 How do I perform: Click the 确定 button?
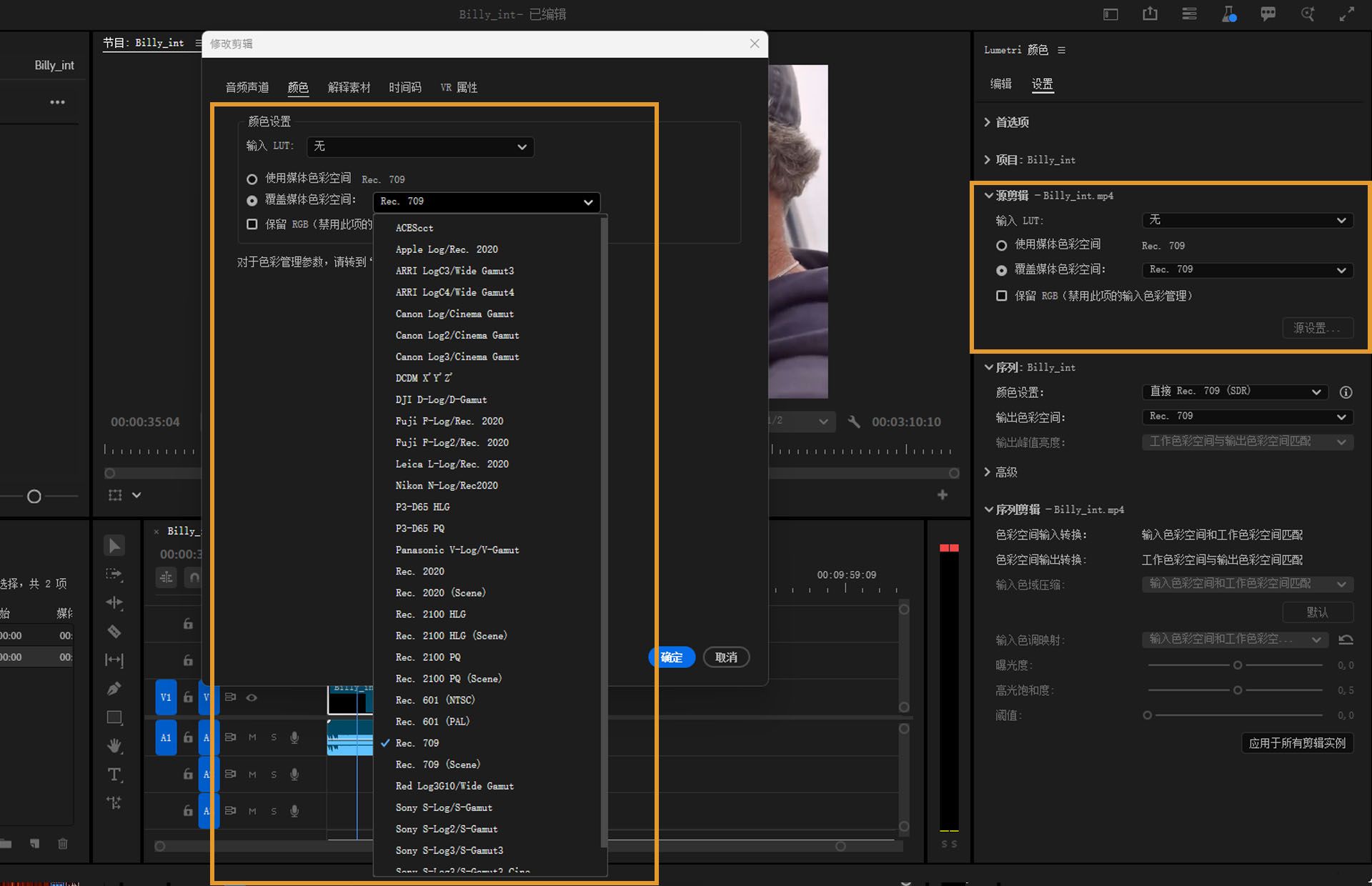click(x=670, y=657)
